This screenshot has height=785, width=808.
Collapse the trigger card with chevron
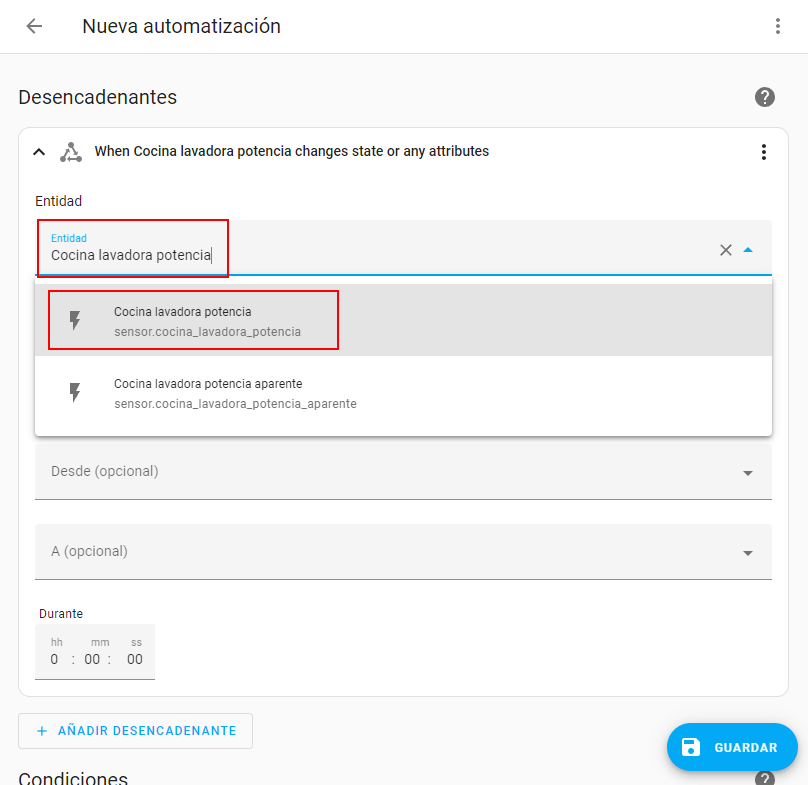click(x=39, y=152)
